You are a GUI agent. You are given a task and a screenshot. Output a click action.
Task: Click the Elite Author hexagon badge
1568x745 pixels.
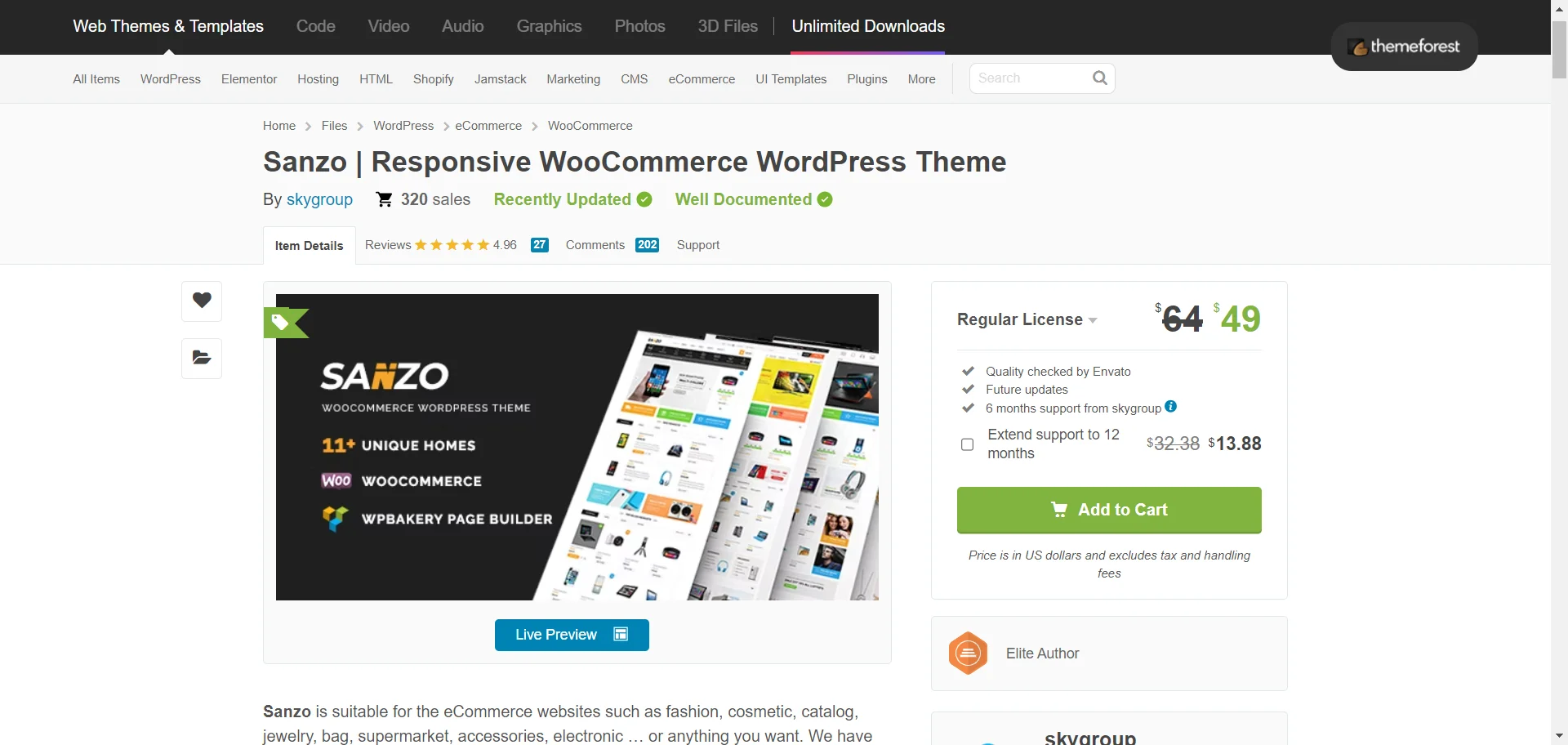pos(969,654)
